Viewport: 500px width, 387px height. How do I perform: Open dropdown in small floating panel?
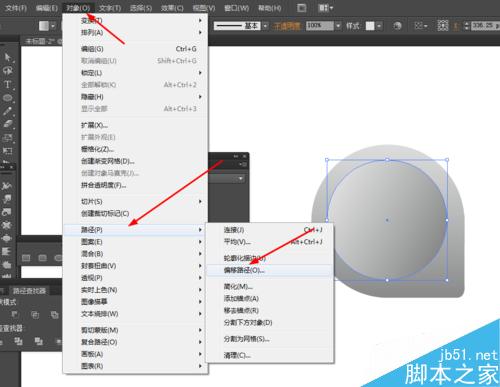(x=241, y=179)
